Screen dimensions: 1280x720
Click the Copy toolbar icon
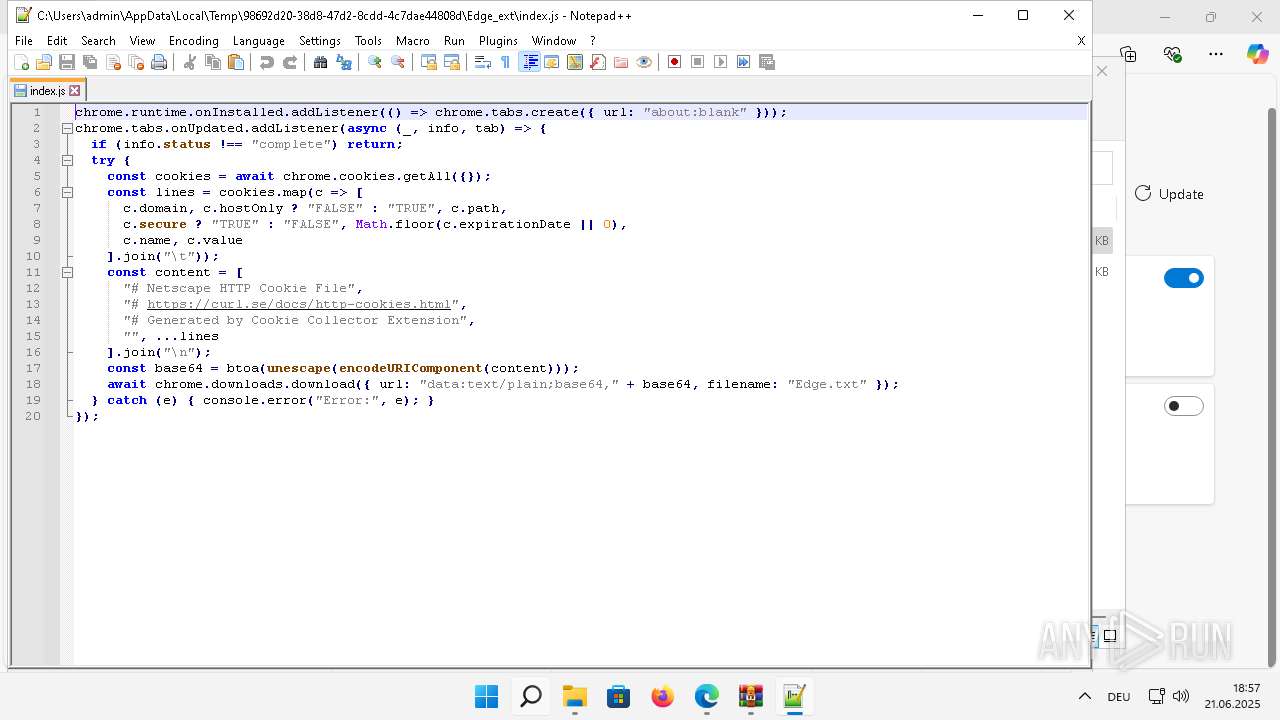[213, 62]
